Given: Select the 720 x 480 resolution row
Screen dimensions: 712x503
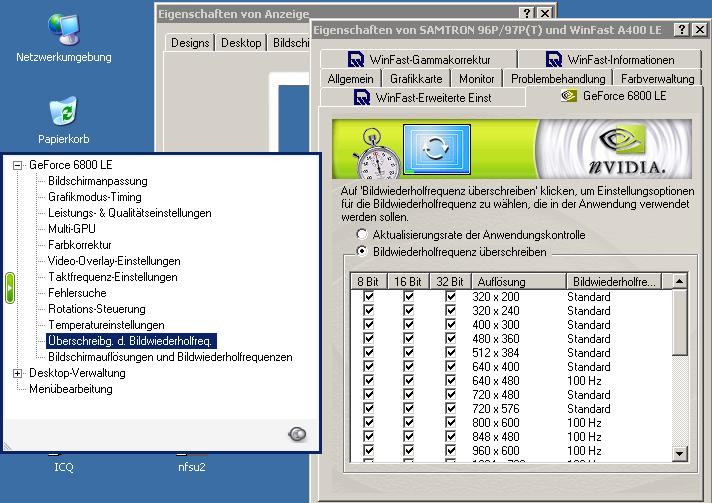Looking at the screenshot, I should tap(511, 395).
